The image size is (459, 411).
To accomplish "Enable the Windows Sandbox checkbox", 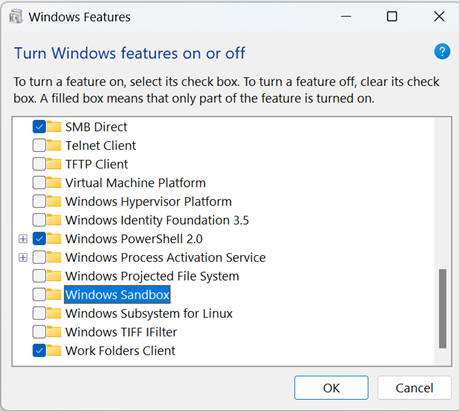I will point(39,295).
